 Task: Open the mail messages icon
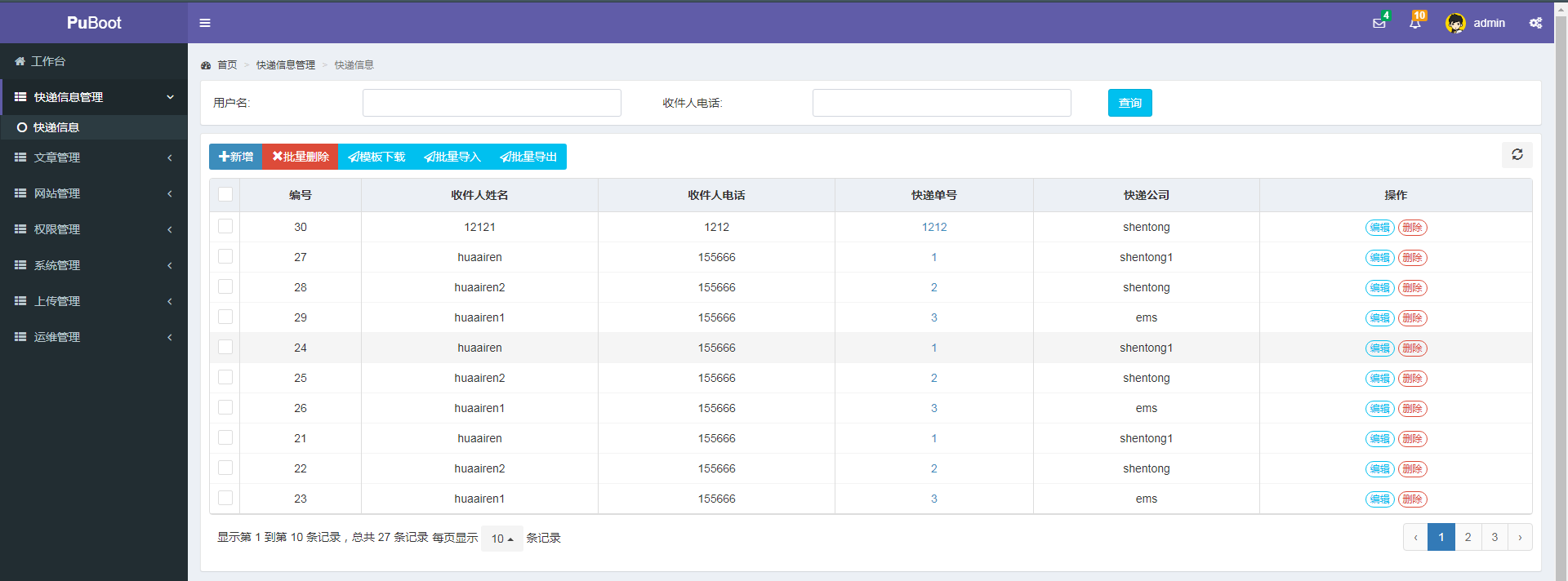1379,23
